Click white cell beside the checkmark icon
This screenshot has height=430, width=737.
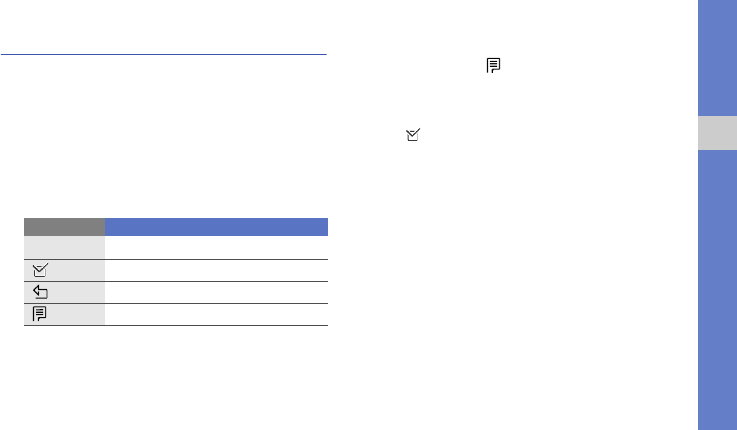pyautogui.click(x=216, y=270)
